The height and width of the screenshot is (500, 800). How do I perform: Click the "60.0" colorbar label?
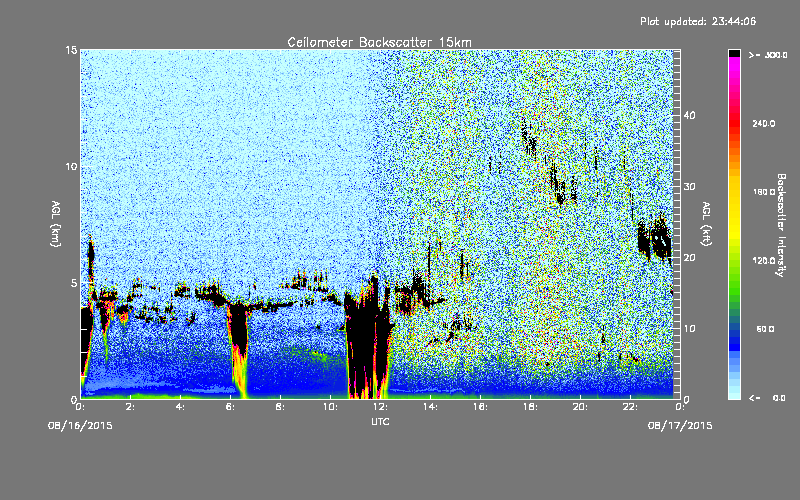click(765, 330)
